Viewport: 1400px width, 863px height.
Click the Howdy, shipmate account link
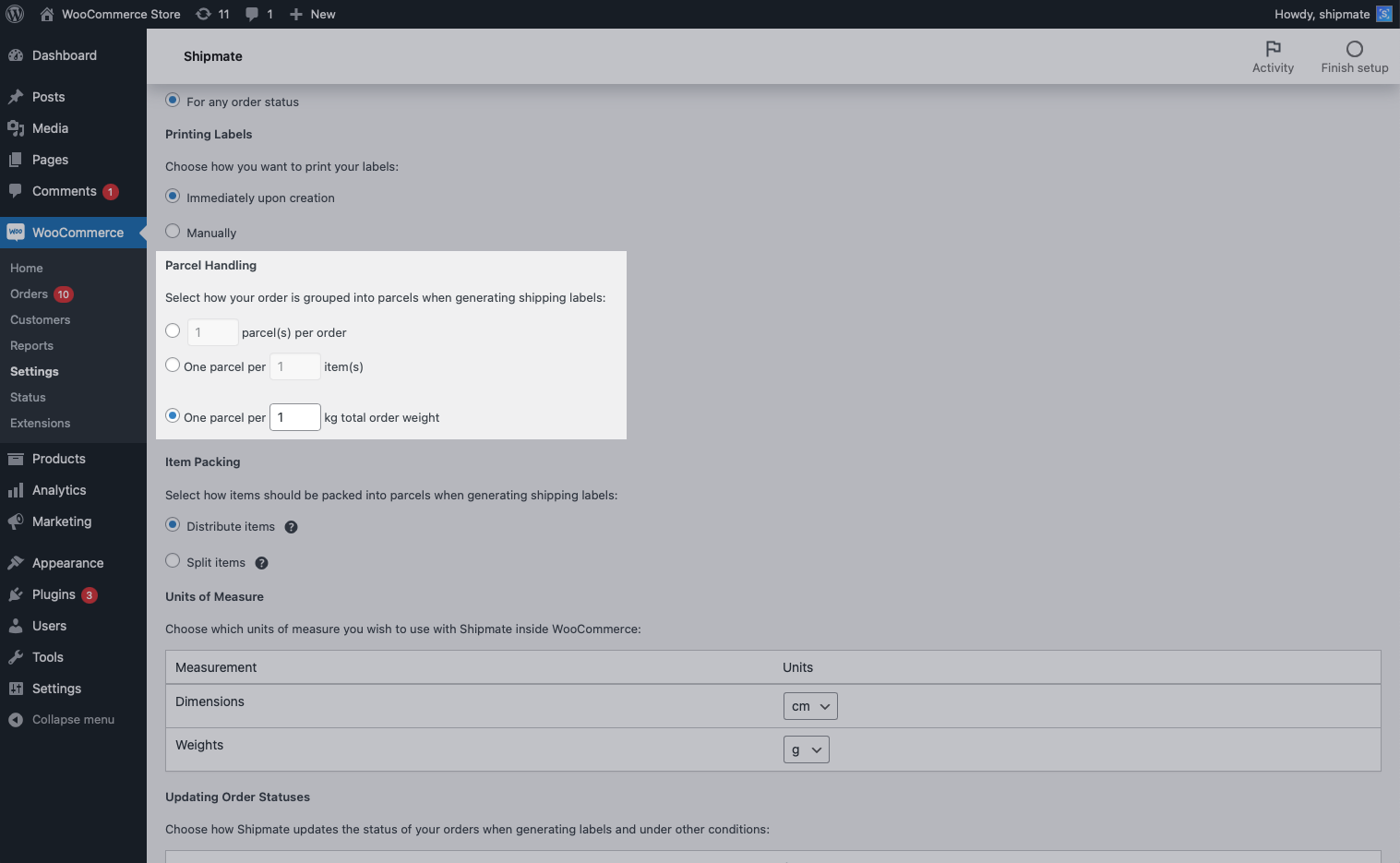click(1322, 14)
